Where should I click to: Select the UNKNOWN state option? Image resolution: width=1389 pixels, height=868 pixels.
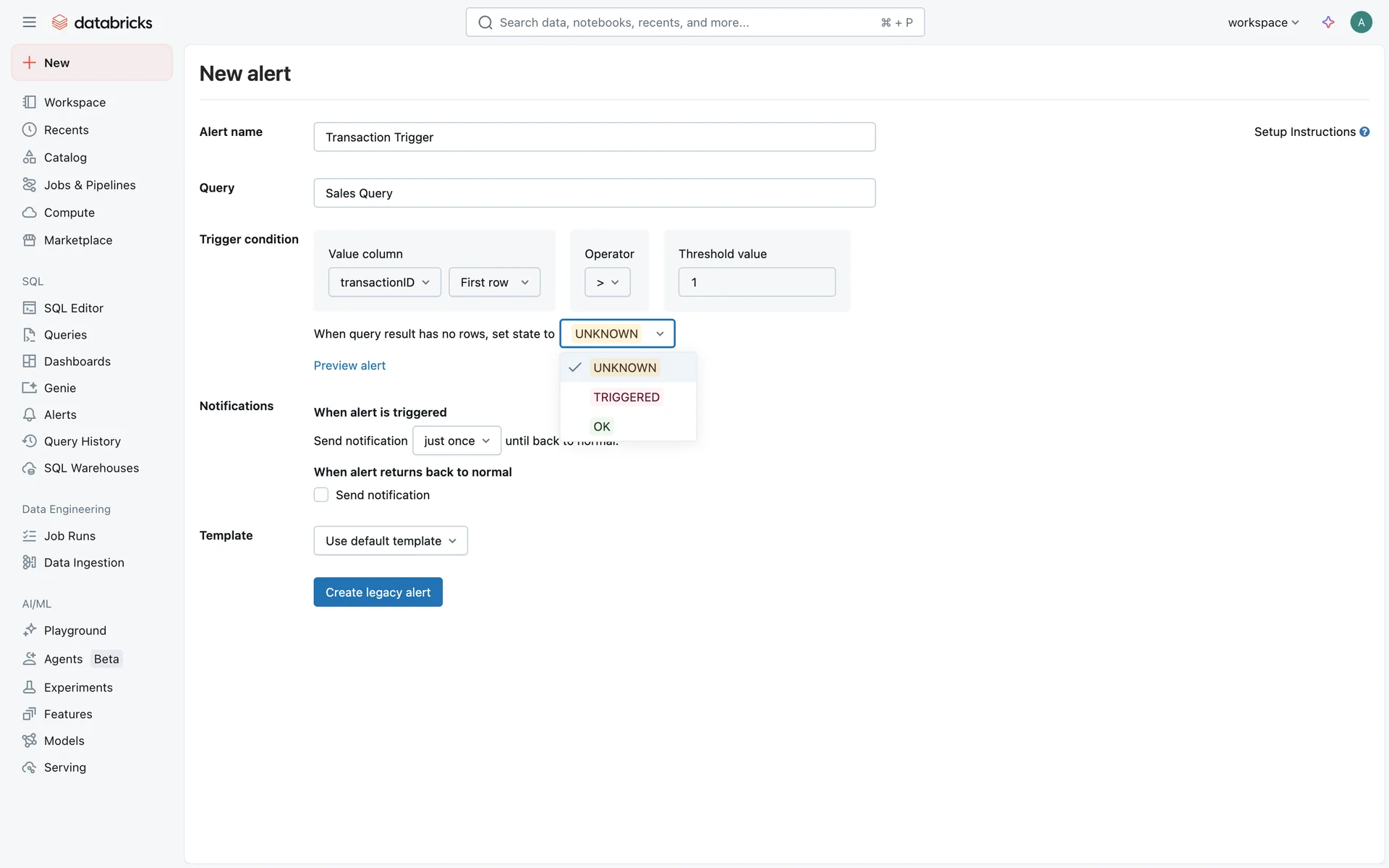coord(625,367)
